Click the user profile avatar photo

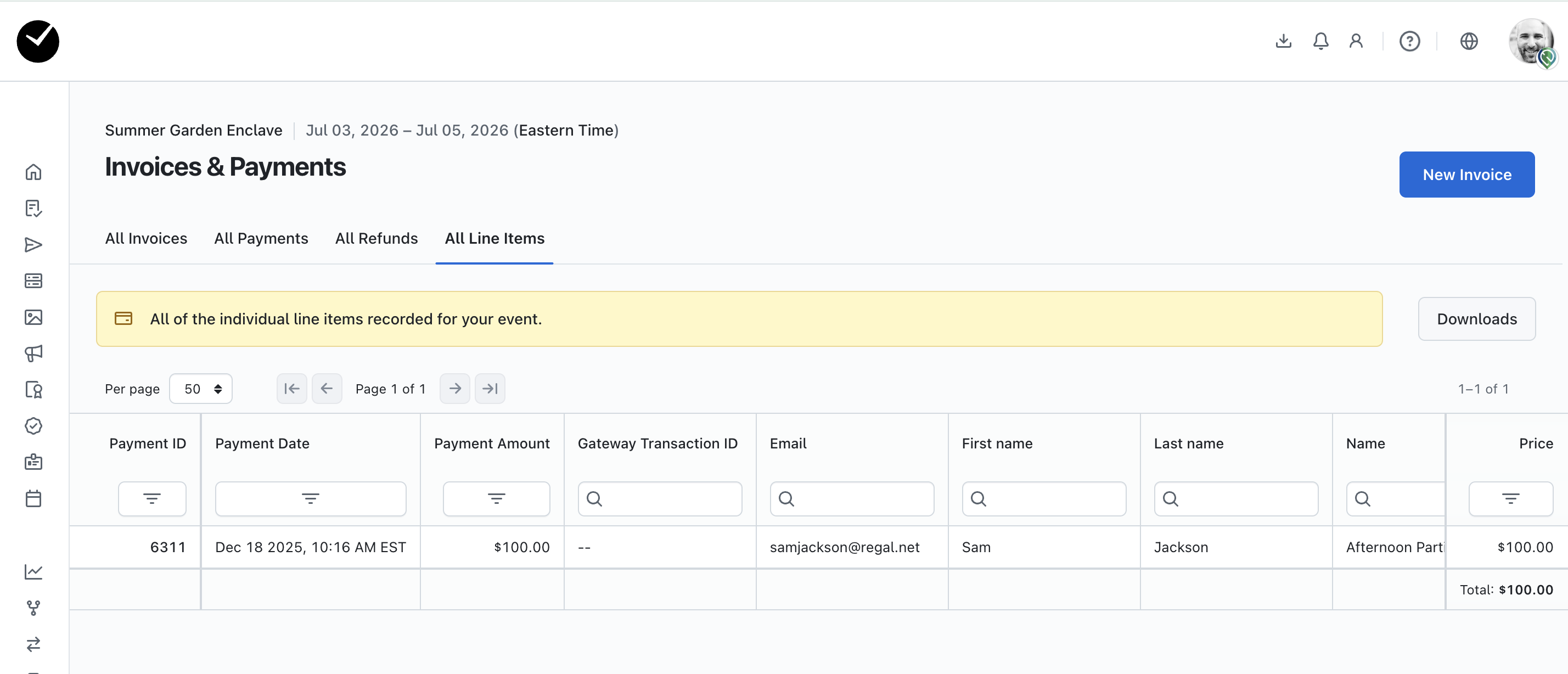(1530, 41)
